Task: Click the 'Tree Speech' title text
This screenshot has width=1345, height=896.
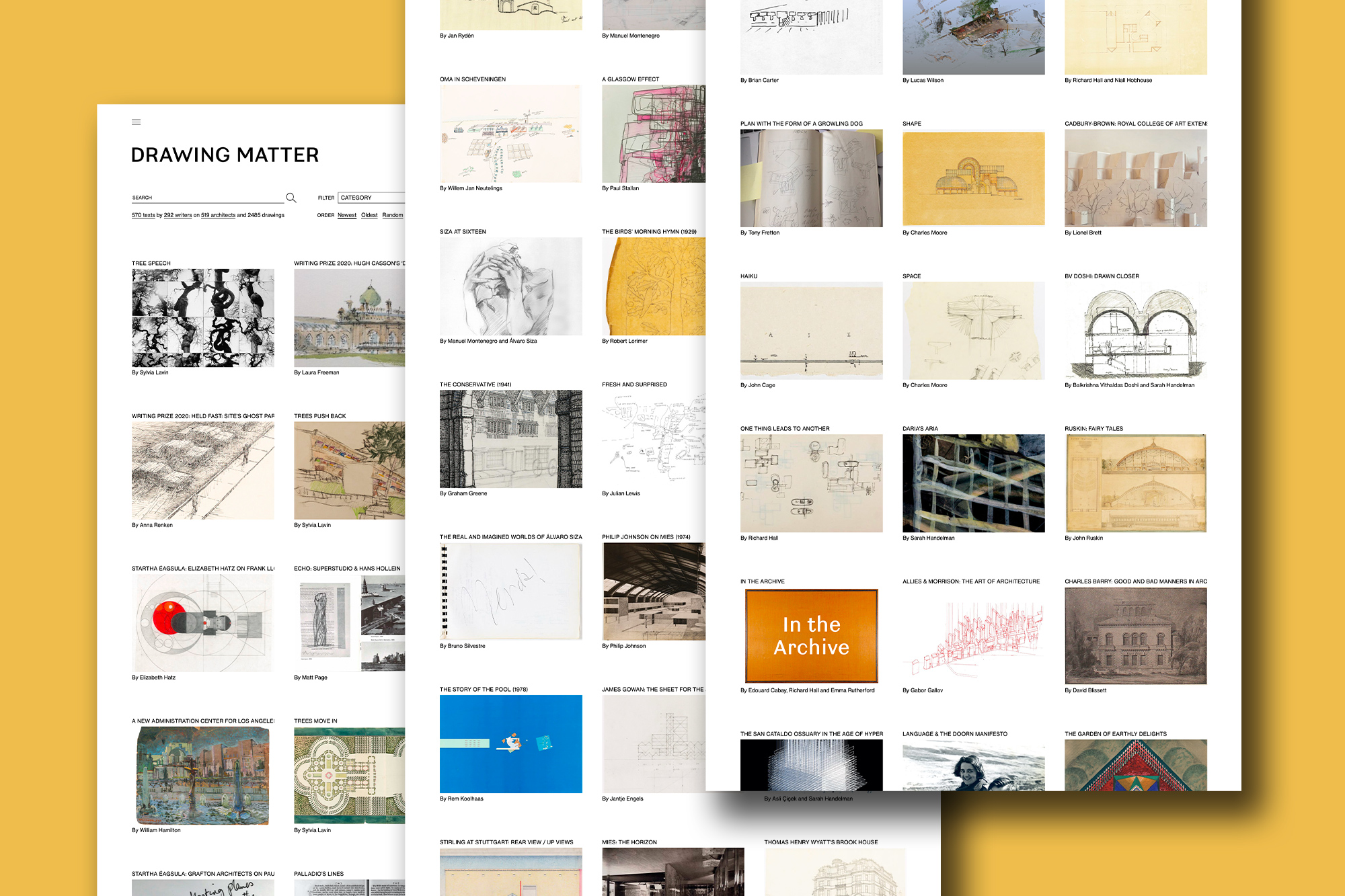Action: [x=151, y=263]
